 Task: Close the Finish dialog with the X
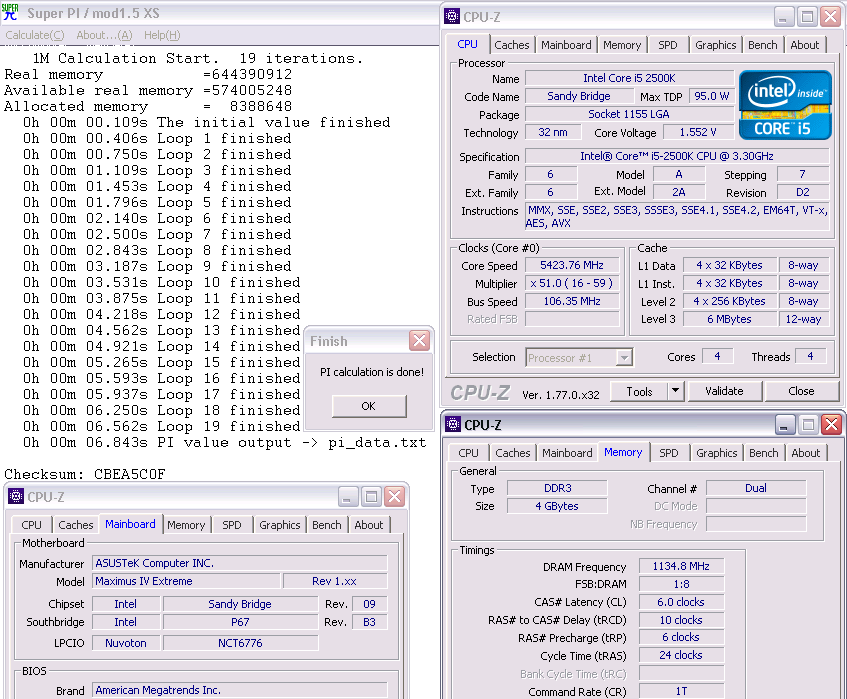419,340
